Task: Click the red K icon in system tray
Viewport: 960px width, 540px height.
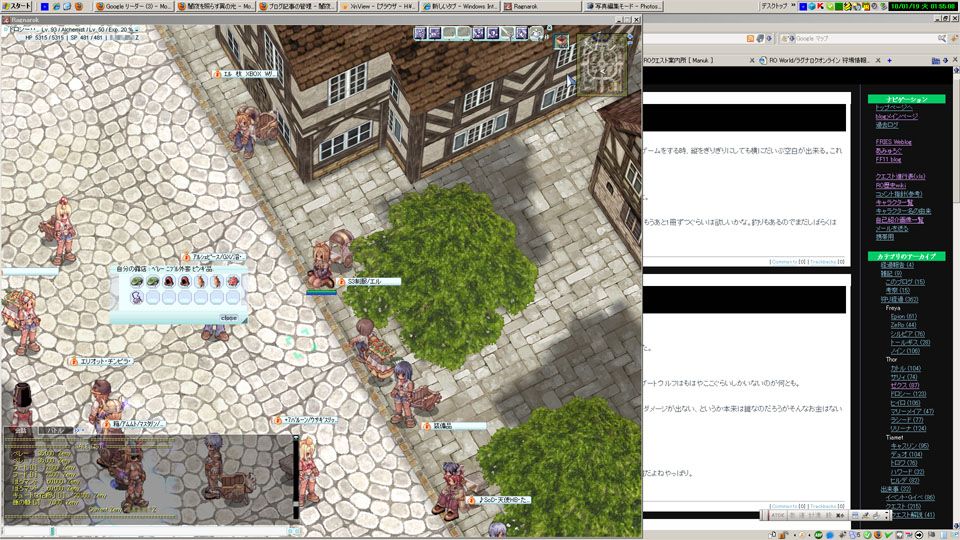Action: pos(820,6)
